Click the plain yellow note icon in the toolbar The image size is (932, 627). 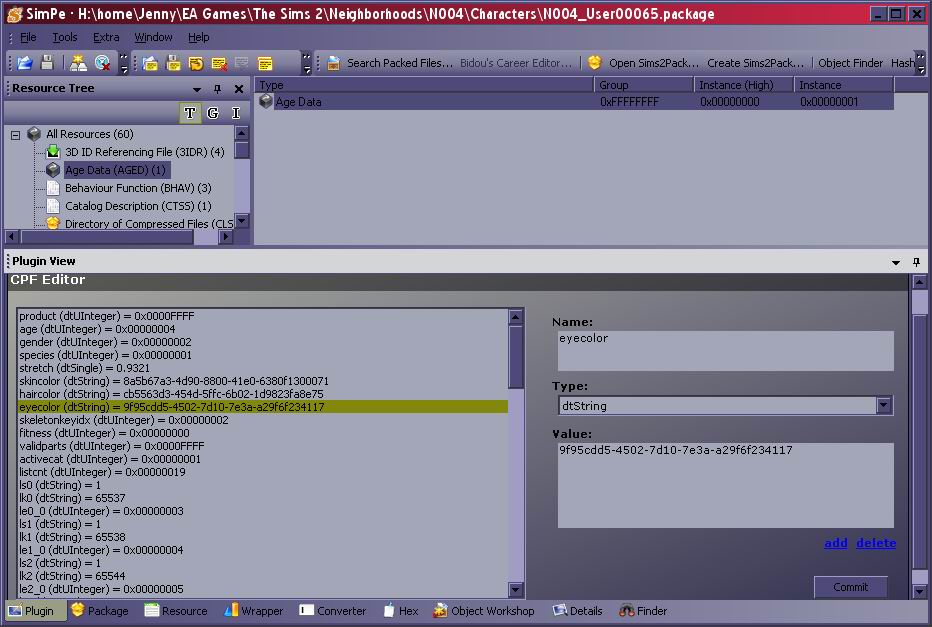[265, 63]
